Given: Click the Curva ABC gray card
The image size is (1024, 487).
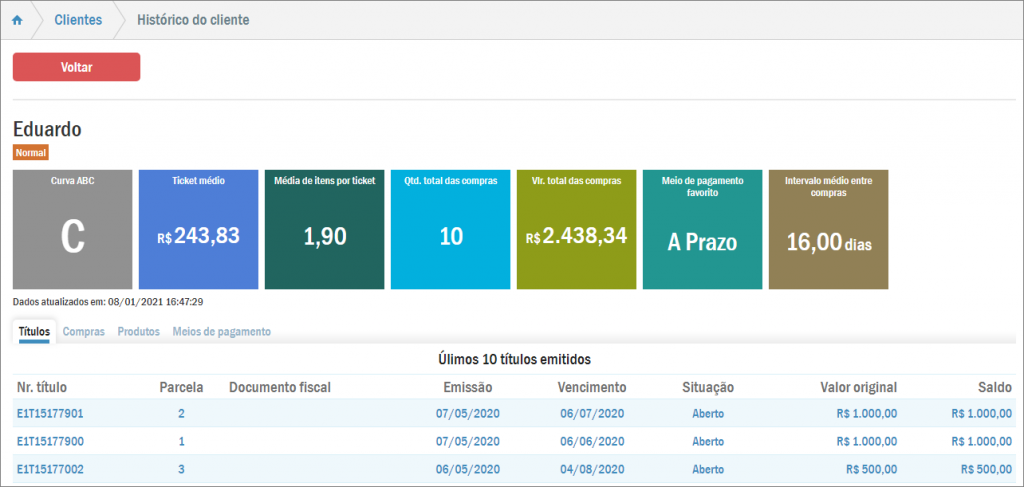Looking at the screenshot, I should coord(72,230).
